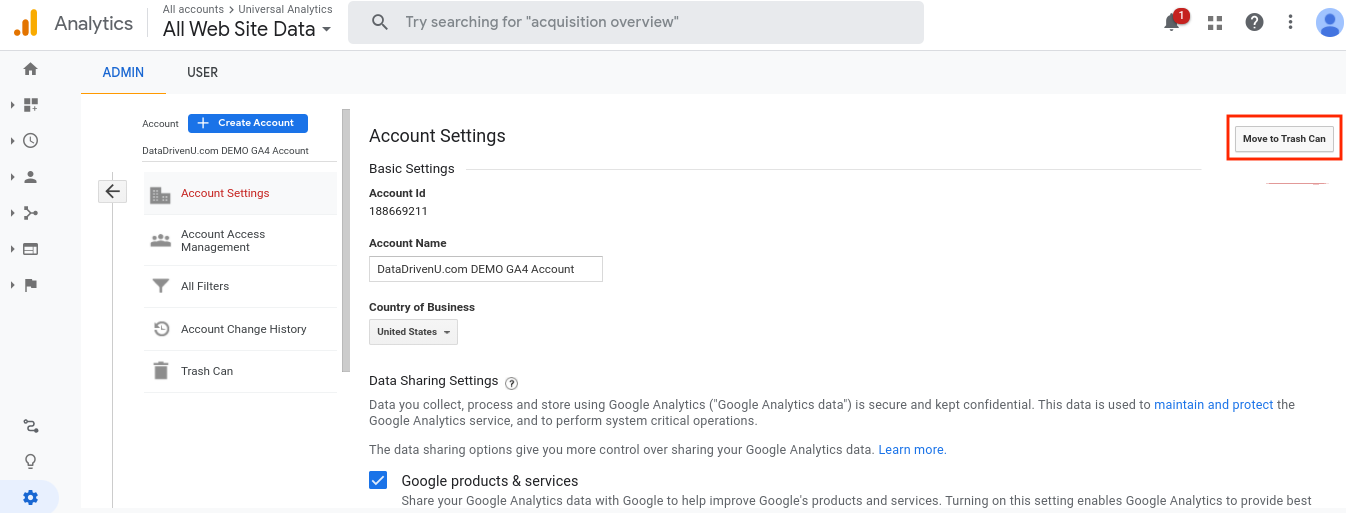The image size is (1346, 513).
Task: Open All Filters menu item
Action: tap(240, 286)
